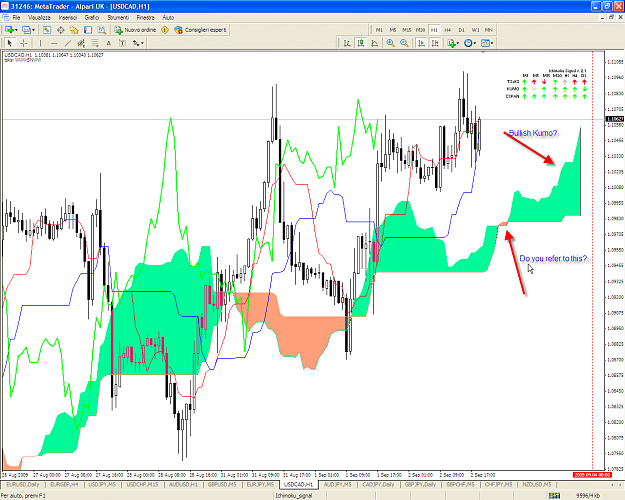The image size is (625, 500).
Task: Switch to GBPCHF,M5 chart tab
Action: [460, 484]
